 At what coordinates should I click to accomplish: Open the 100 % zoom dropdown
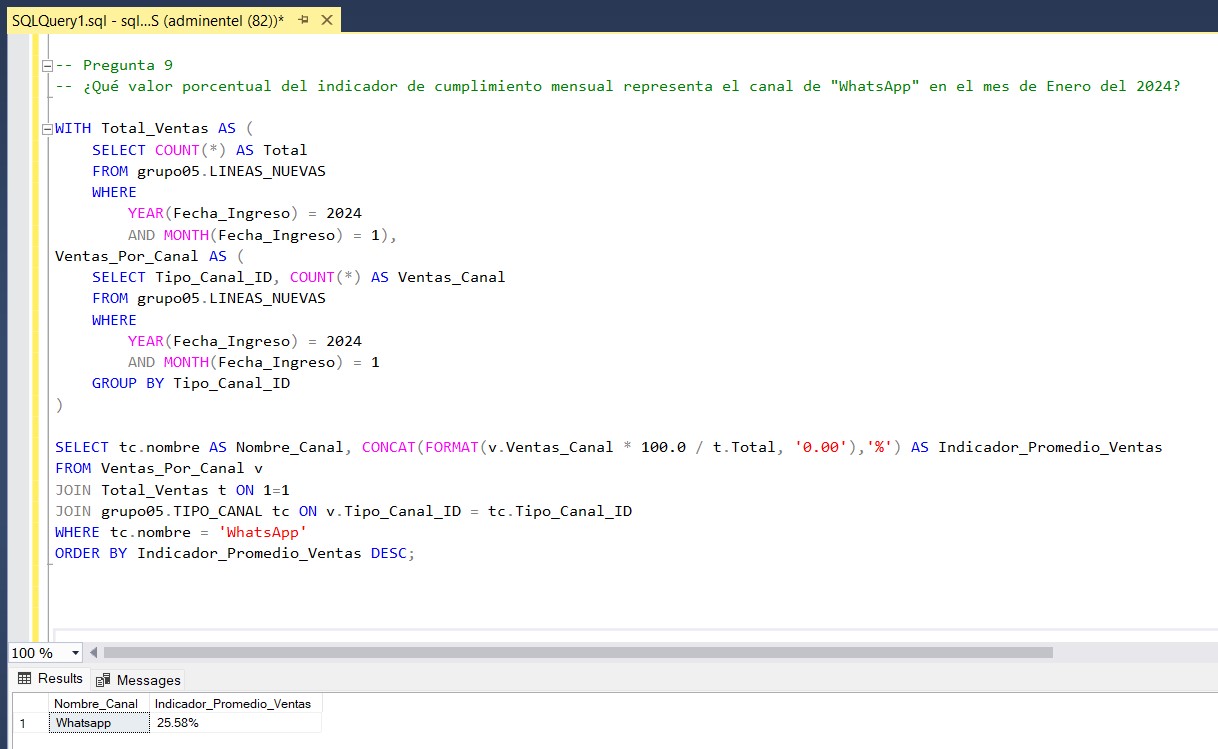(x=76, y=653)
